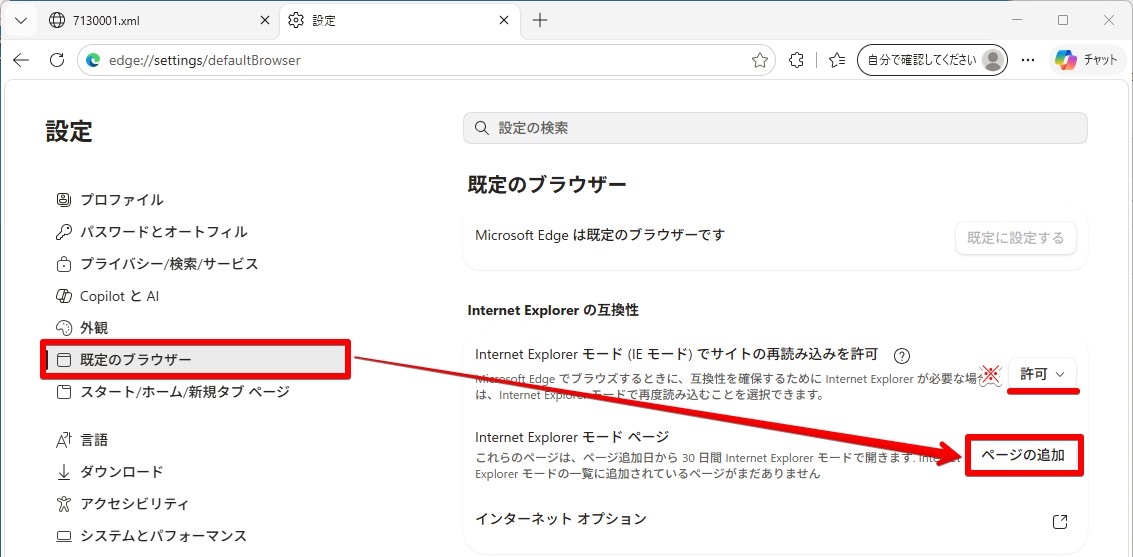Open the three-dot settings and more menu
Screen dimensions: 1133x557
tap(1028, 61)
